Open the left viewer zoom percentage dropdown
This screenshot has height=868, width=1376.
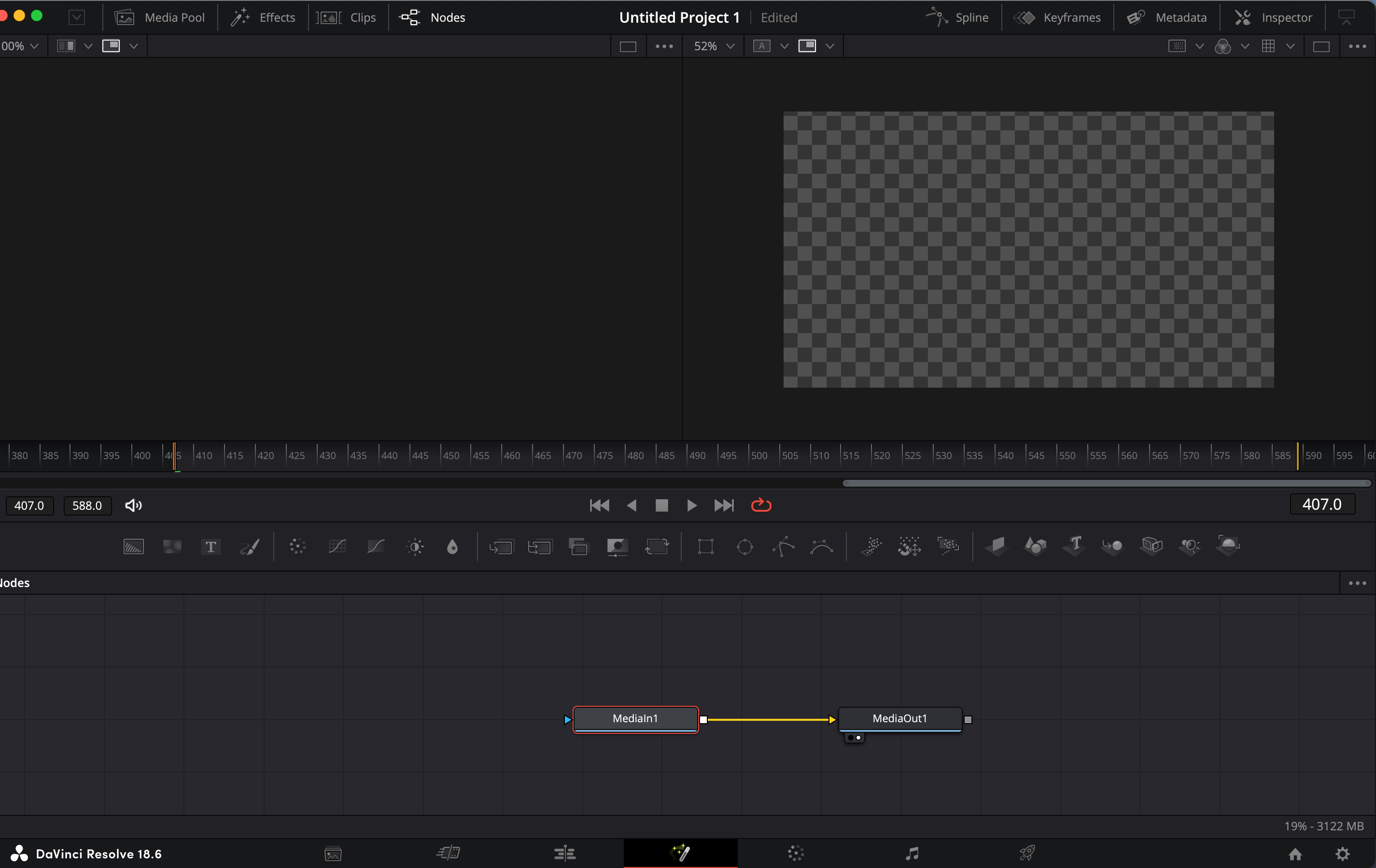[20, 46]
